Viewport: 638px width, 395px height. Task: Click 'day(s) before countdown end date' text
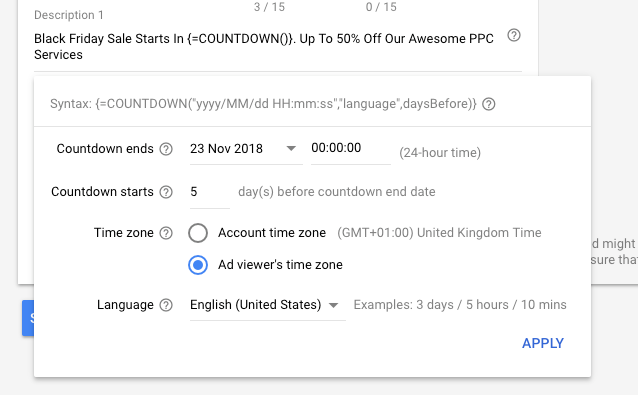coord(336,192)
